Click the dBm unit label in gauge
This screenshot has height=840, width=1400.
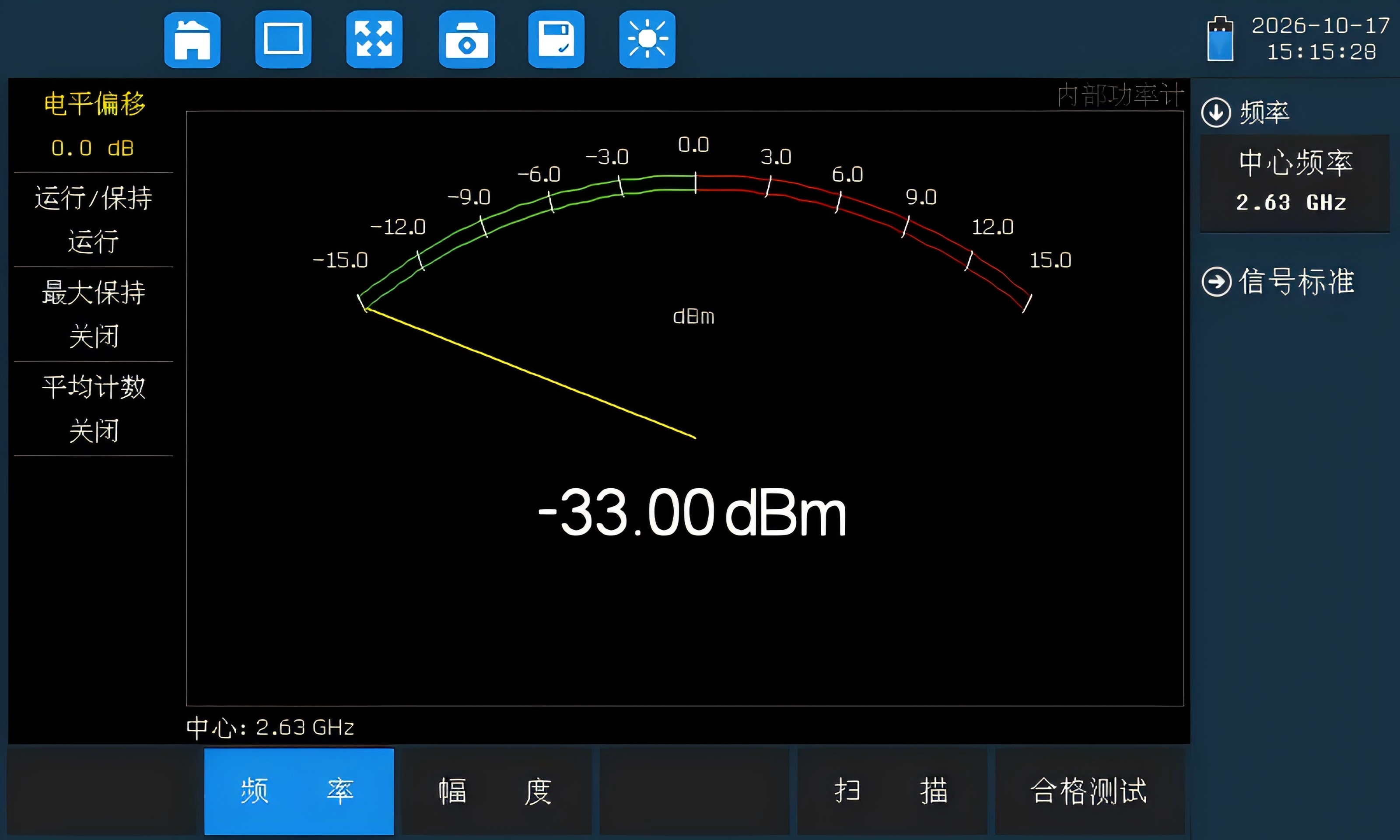coord(694,316)
